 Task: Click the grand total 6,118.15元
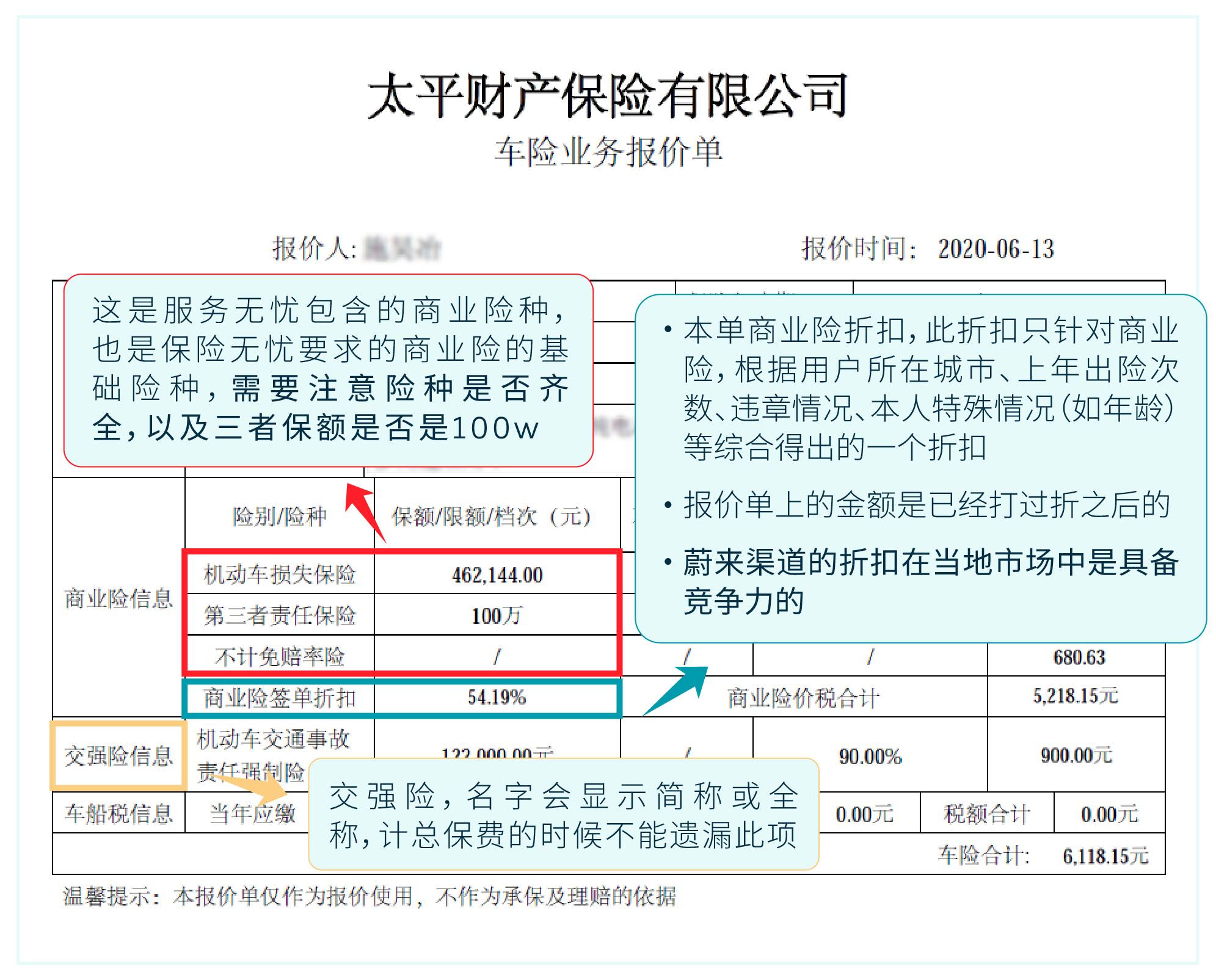coord(1105,856)
